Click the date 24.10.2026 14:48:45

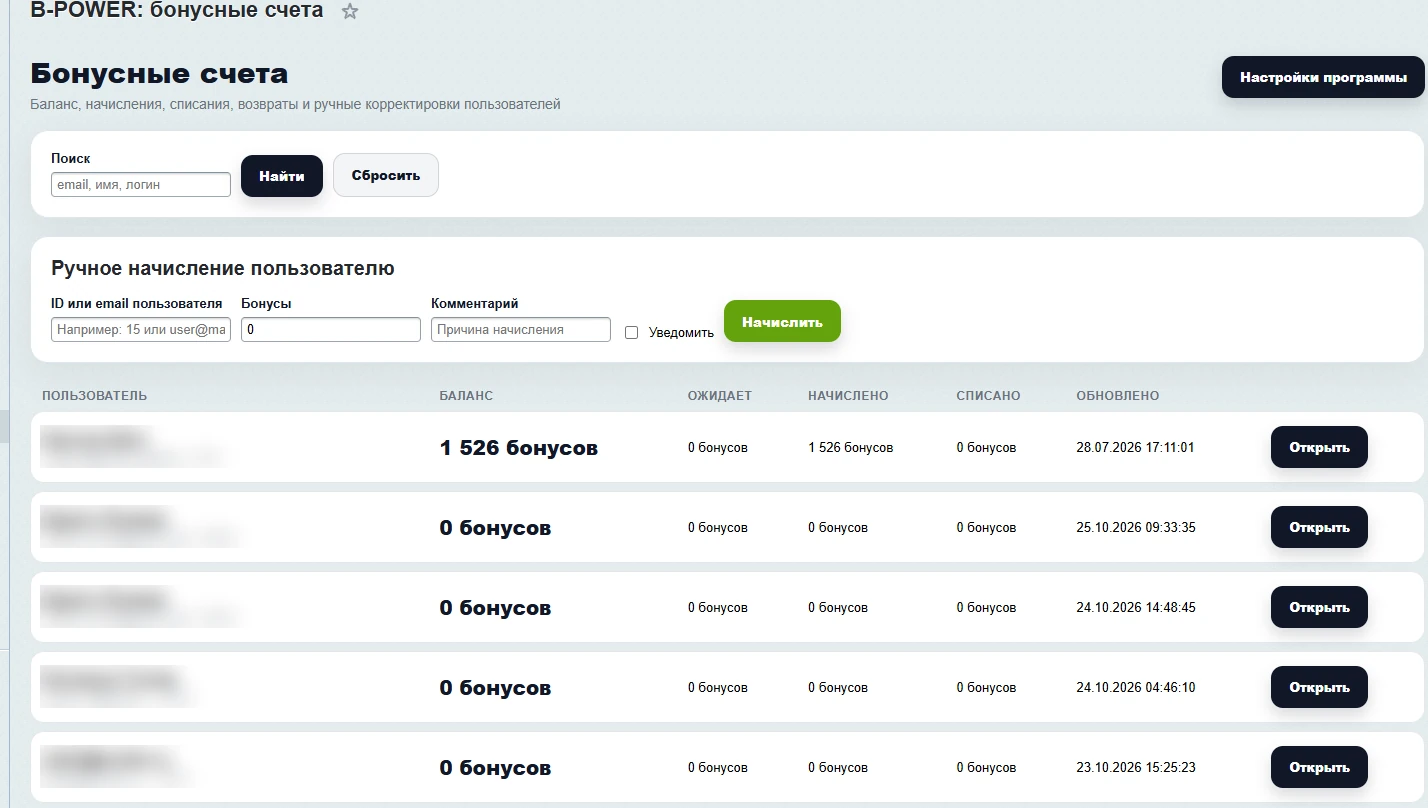tap(1136, 608)
